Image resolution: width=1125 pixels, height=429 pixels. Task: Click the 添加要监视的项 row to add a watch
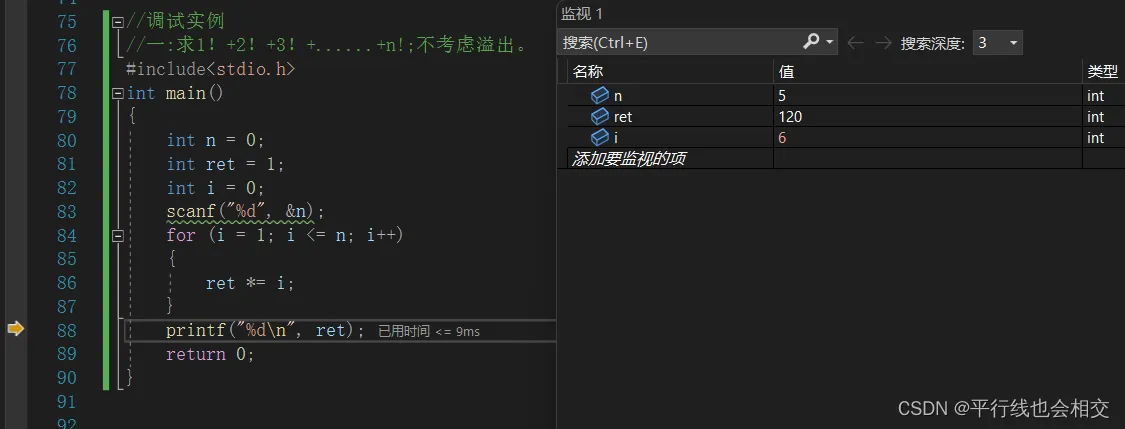[x=629, y=159]
